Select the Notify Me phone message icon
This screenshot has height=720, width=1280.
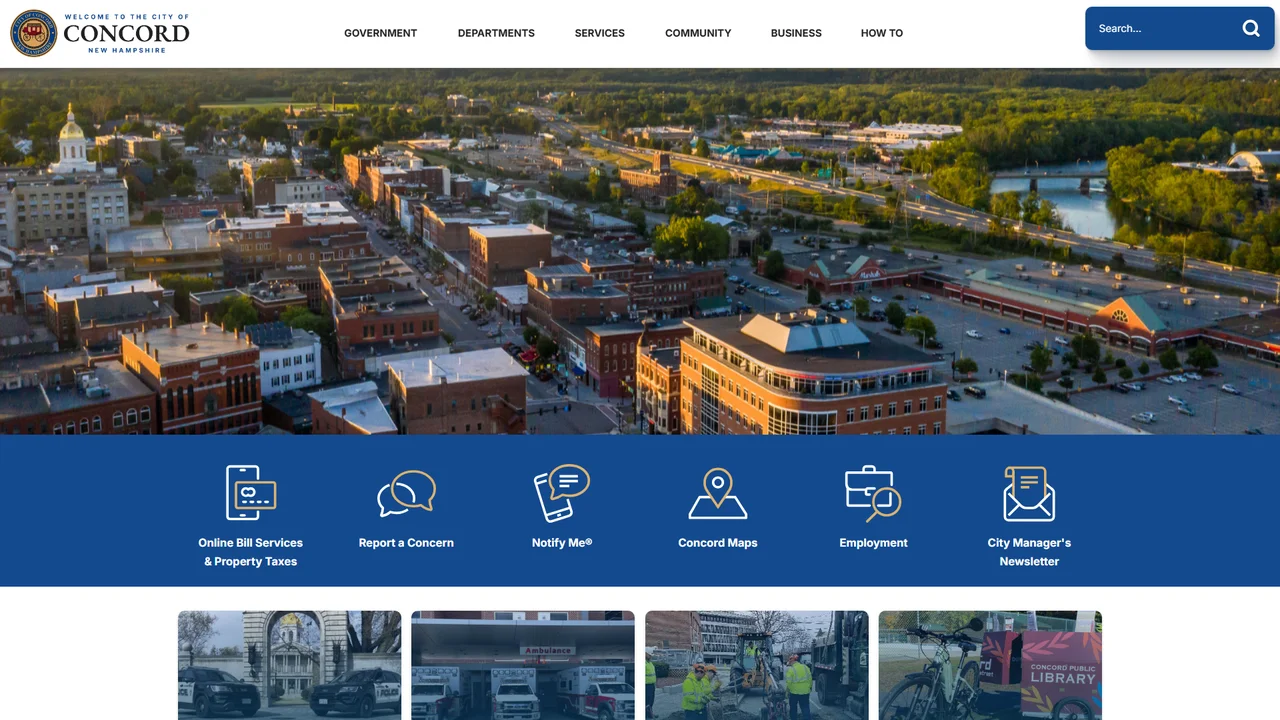(562, 493)
